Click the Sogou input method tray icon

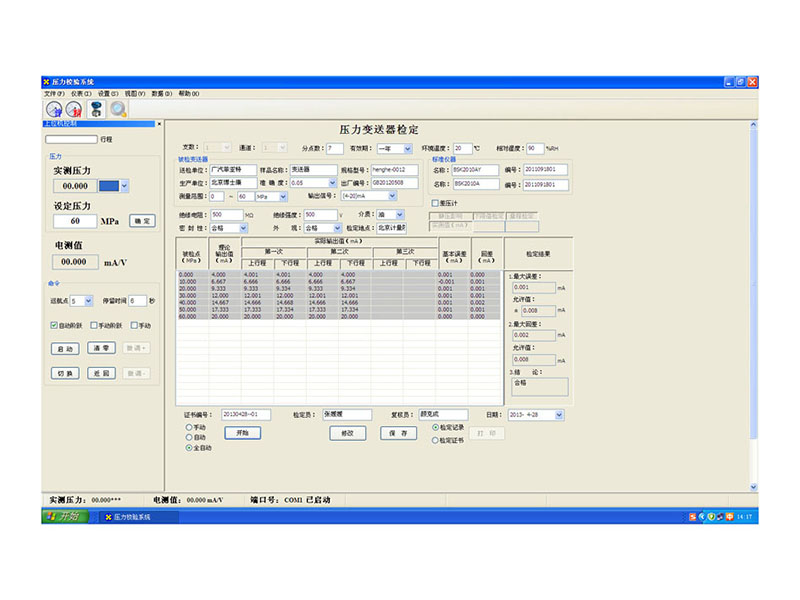tap(692, 516)
